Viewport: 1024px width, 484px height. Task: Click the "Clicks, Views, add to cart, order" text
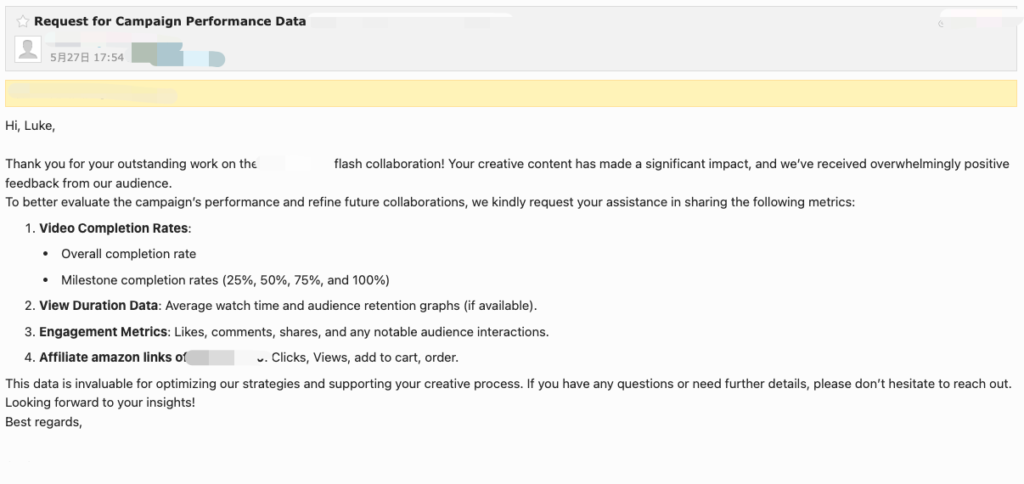365,357
